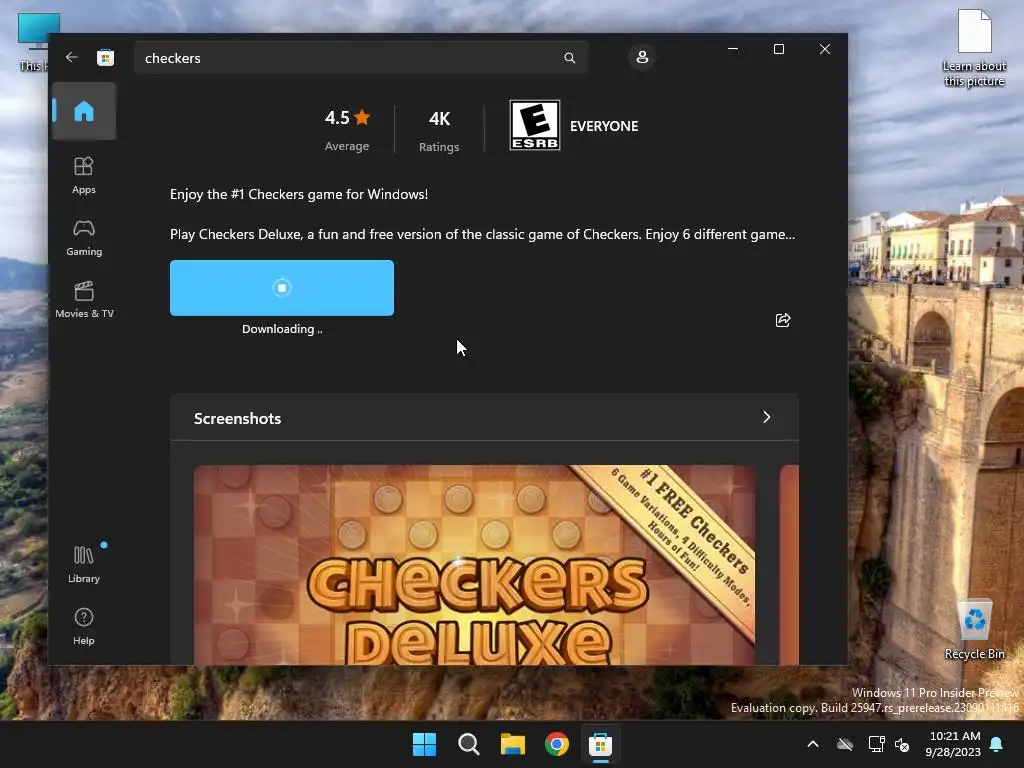1024x768 pixels.
Task: Expand the Screenshots section chevron
Action: [x=767, y=417]
